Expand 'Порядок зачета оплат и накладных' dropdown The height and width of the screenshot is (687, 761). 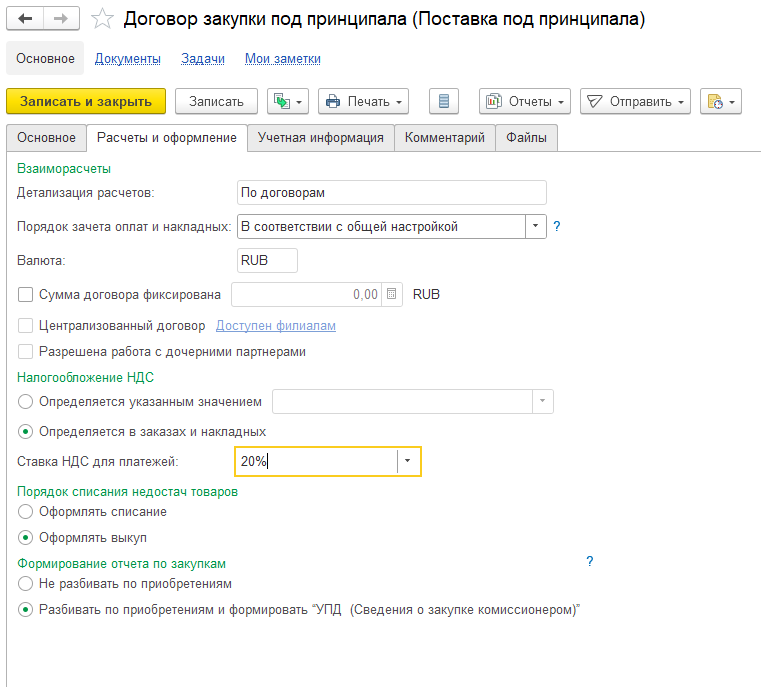point(536,227)
